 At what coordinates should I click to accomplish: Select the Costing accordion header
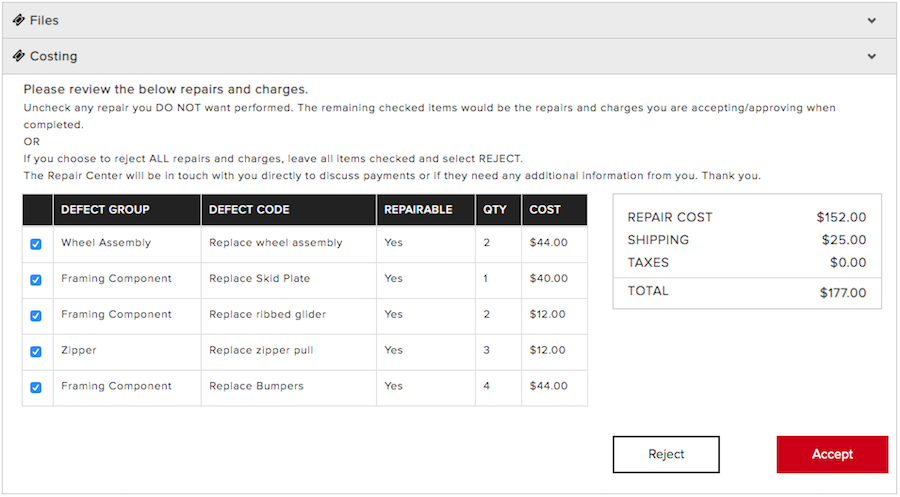point(449,56)
